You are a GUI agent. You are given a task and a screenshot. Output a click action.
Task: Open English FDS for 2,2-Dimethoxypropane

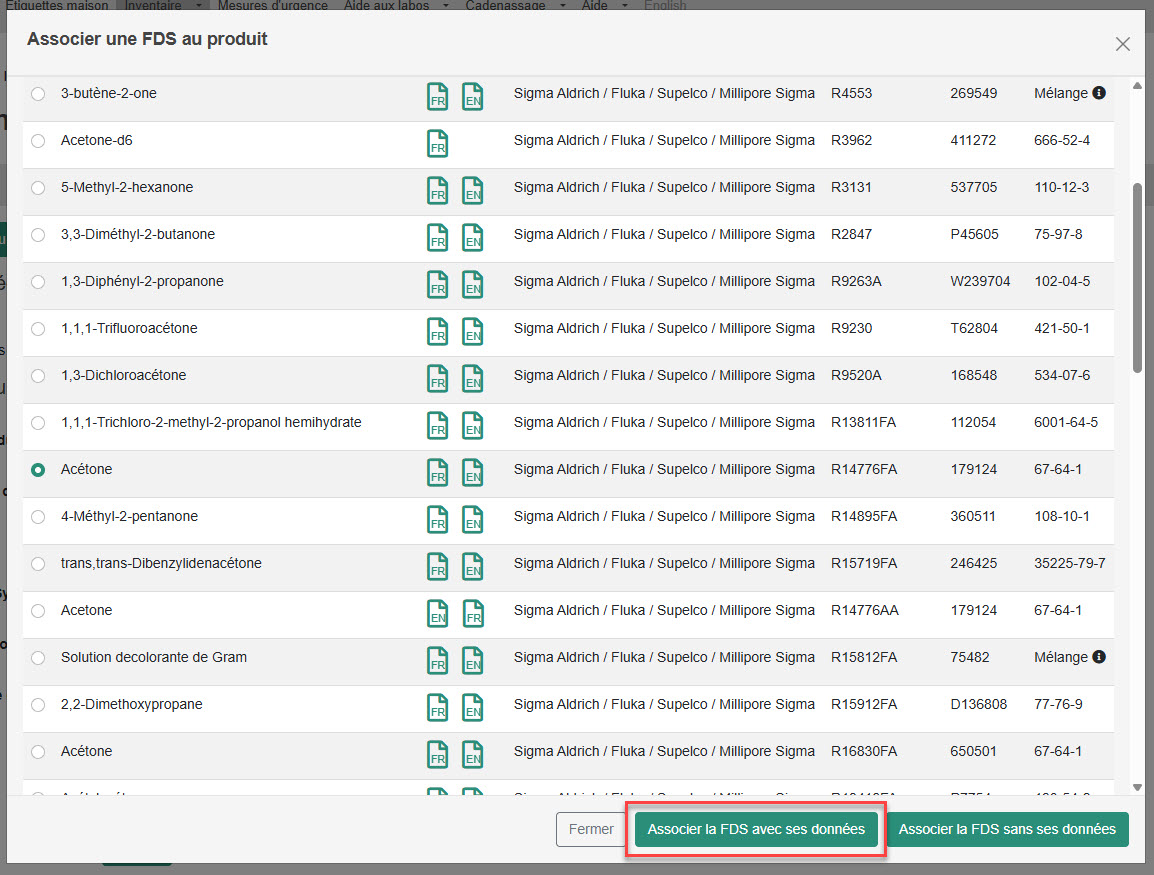(472, 706)
